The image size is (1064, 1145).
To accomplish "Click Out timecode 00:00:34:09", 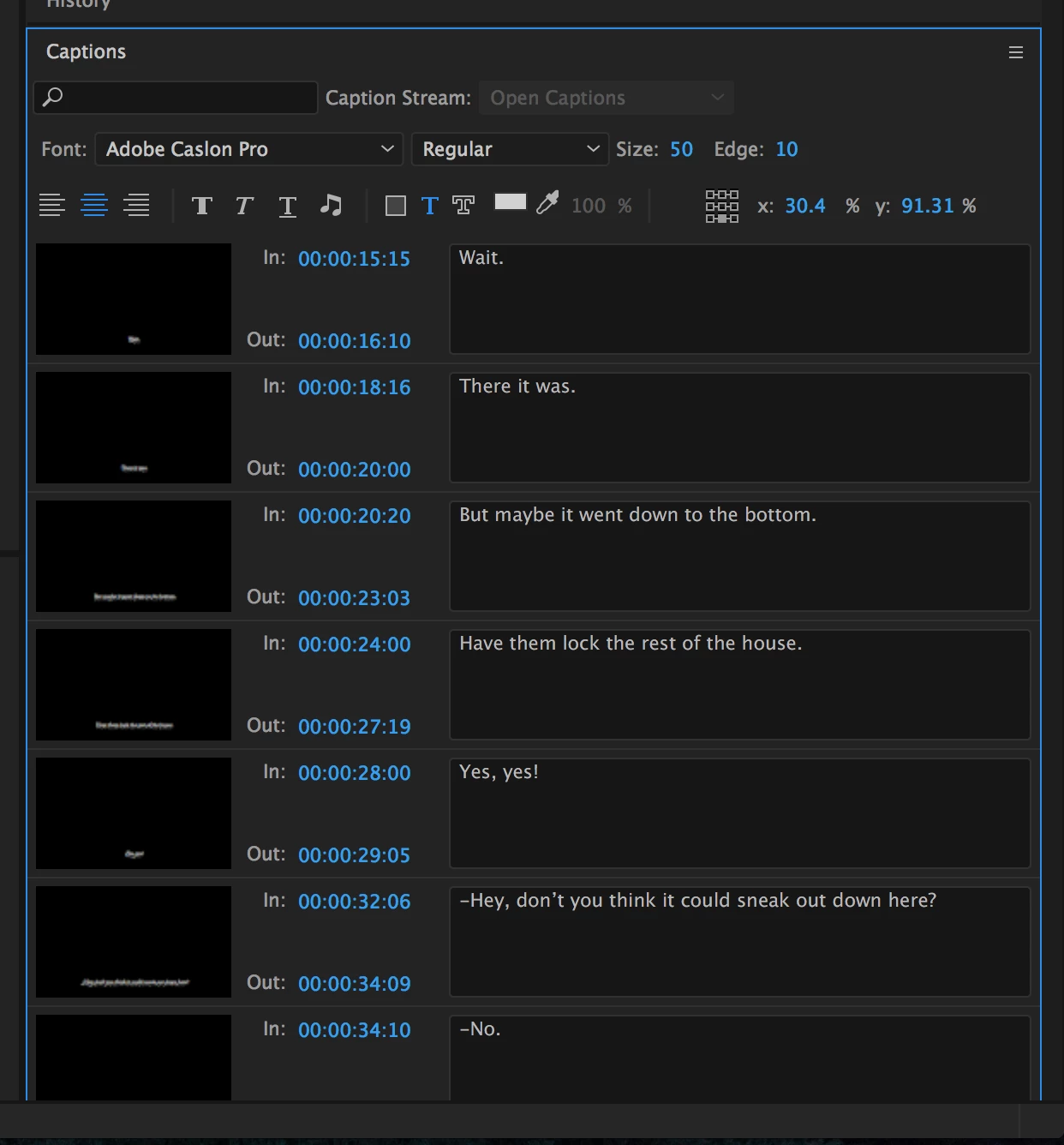I will (355, 984).
